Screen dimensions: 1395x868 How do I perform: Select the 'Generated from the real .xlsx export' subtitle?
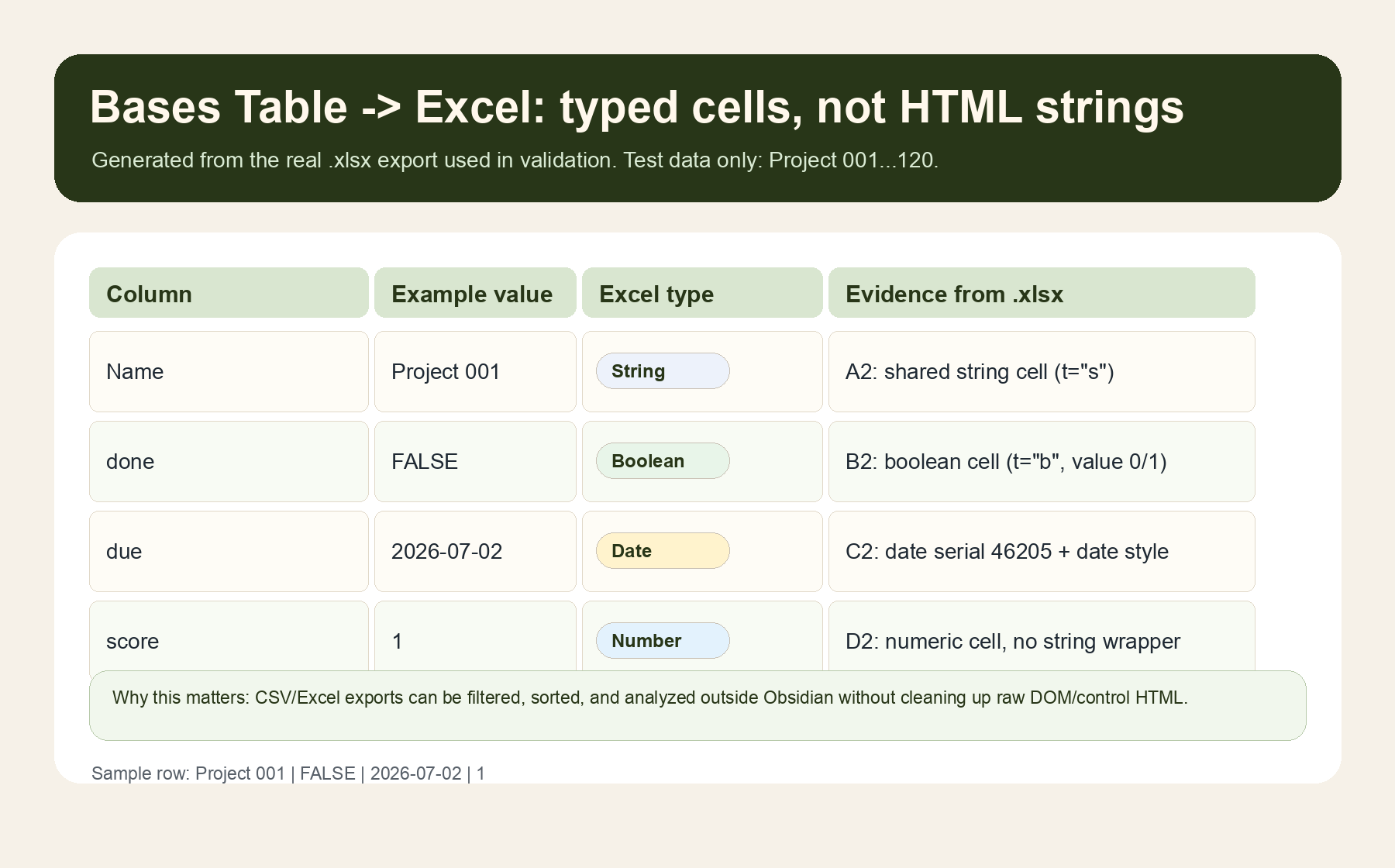coord(515,160)
